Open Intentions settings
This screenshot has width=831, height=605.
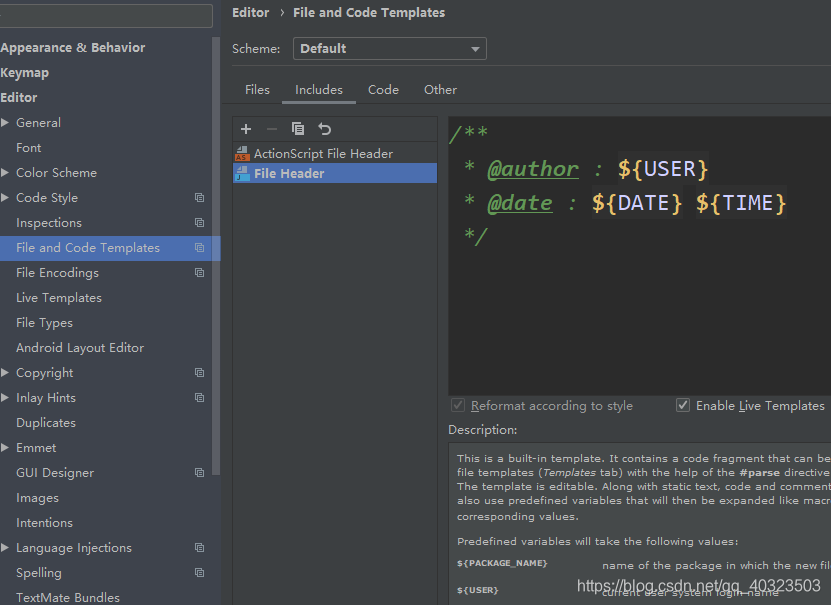click(x=45, y=522)
